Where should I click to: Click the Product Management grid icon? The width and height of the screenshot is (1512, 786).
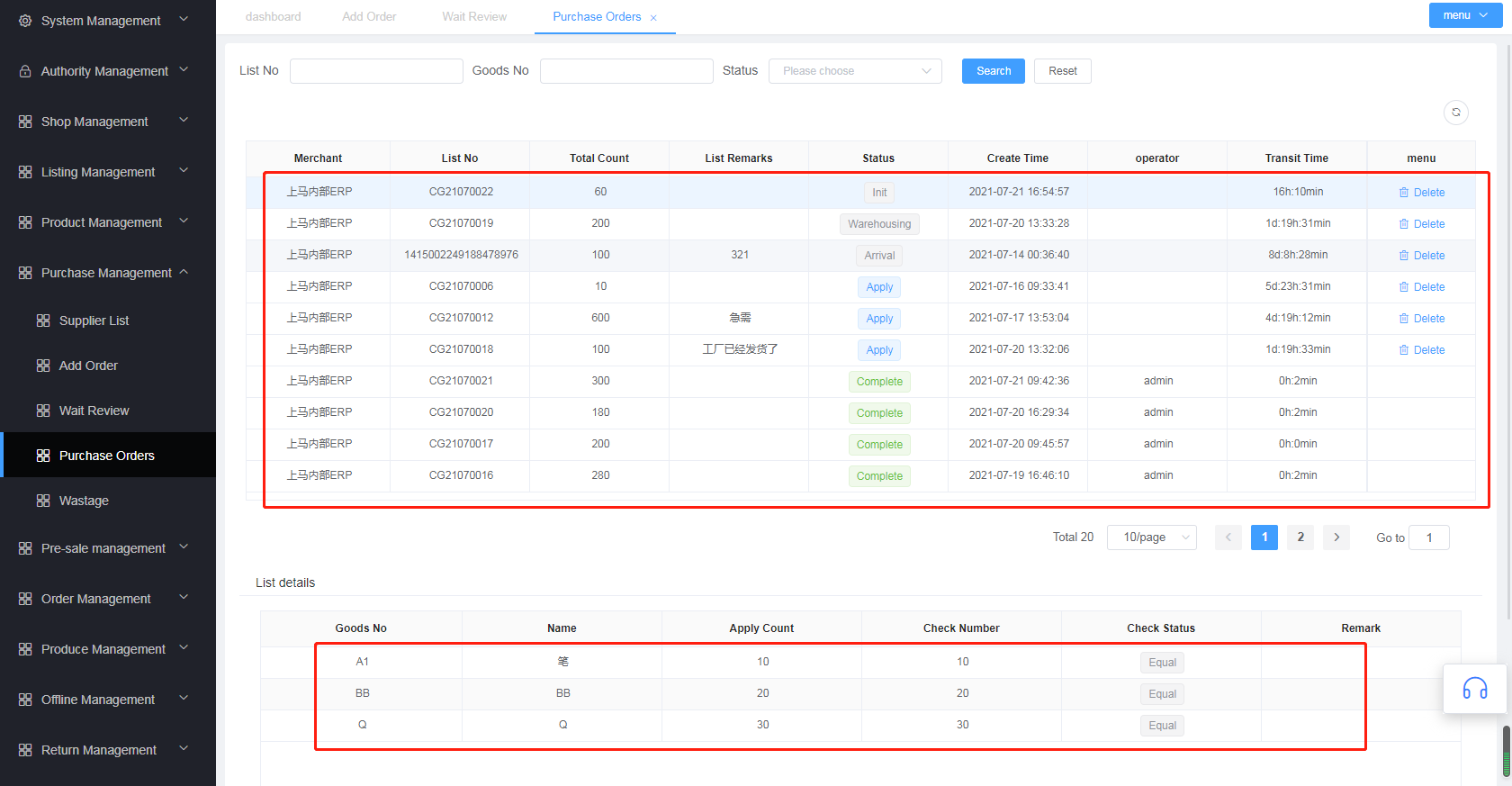(x=25, y=222)
